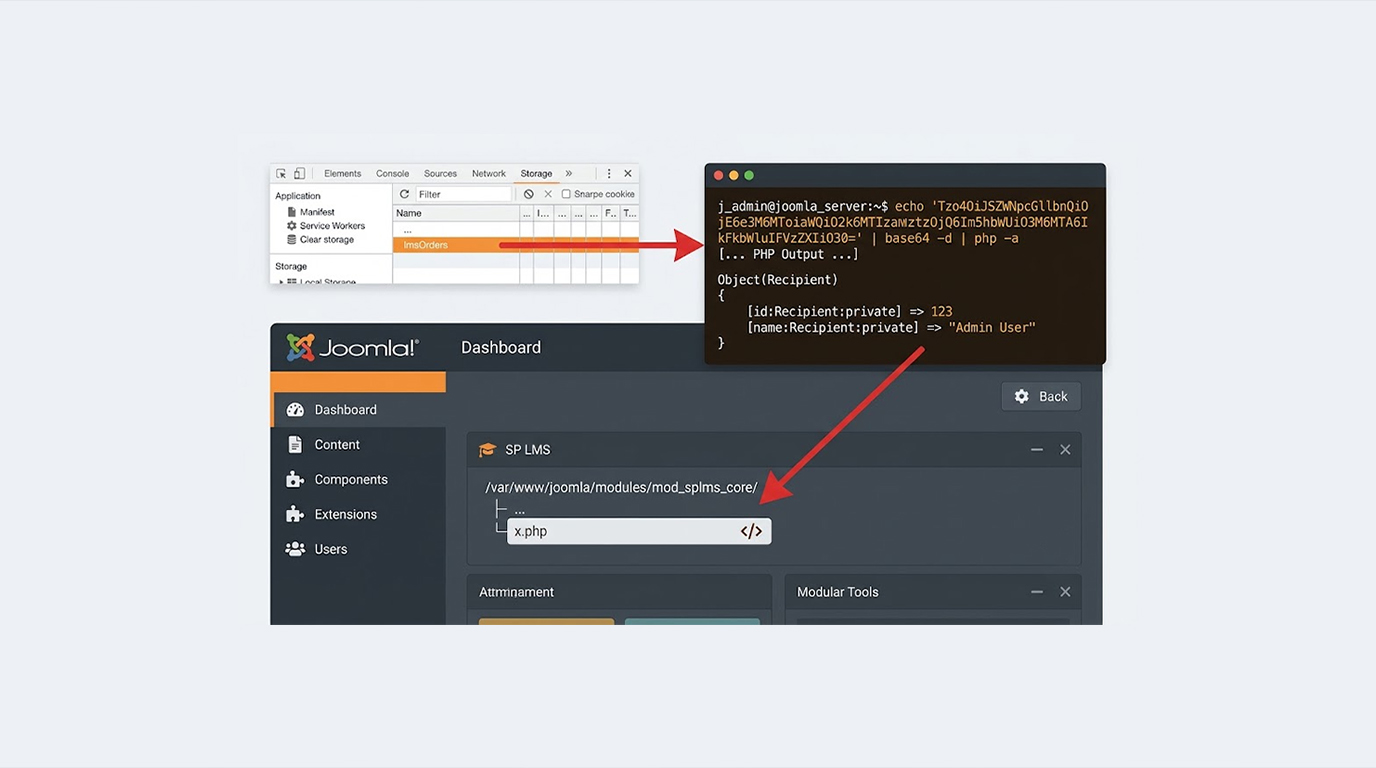Switch to the Console tab
Viewport: 1376px width, 768px height.
point(392,174)
